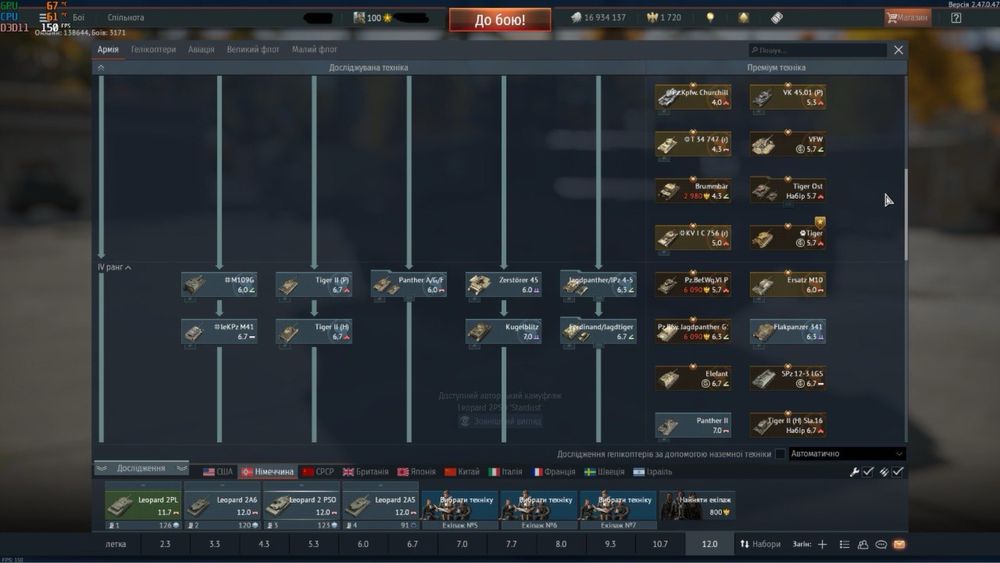Viewport: 1000px width, 563px height.
Task: Open the chat bubble icon
Action: 881,545
